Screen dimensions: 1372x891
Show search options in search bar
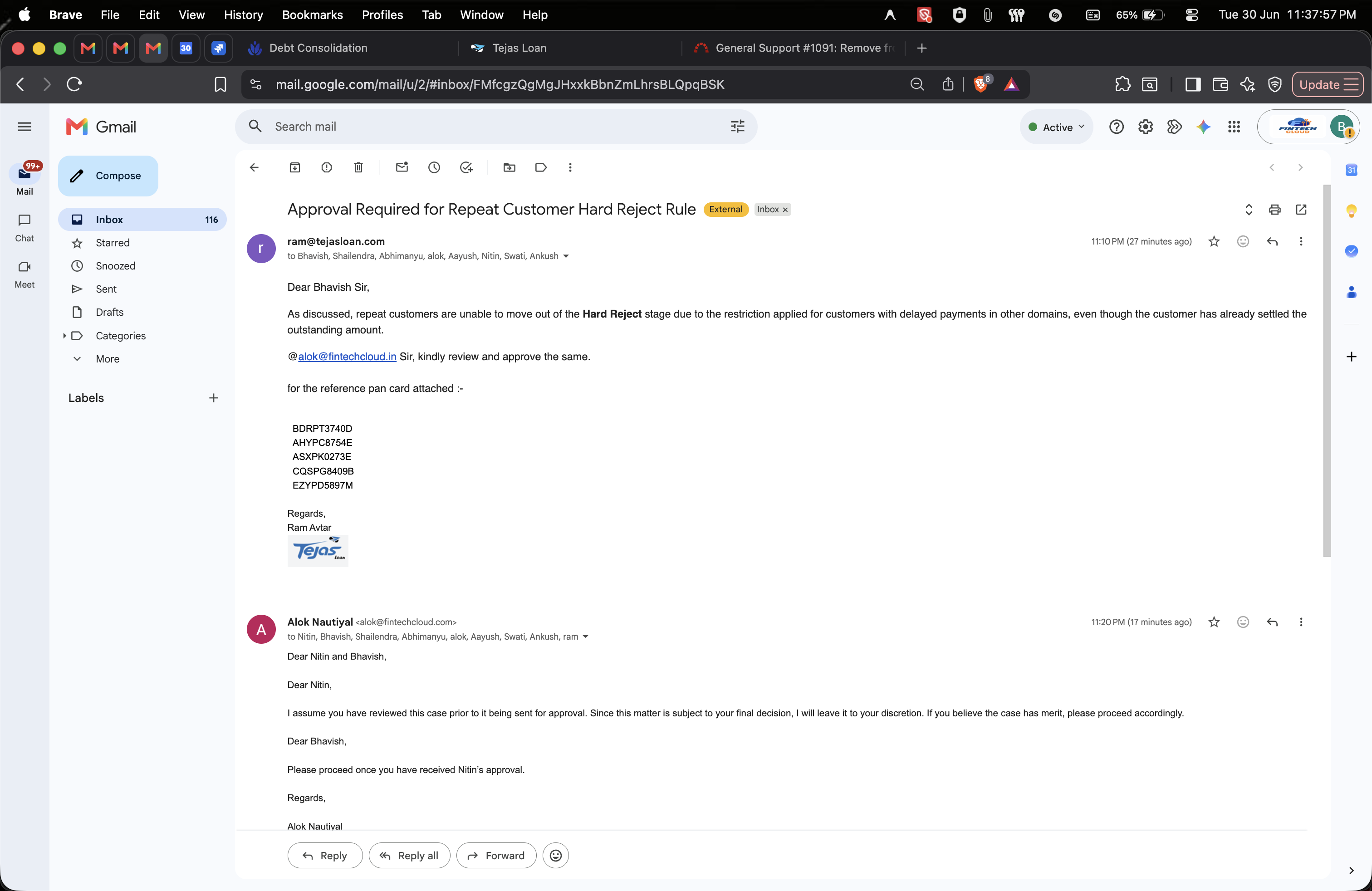pyautogui.click(x=737, y=127)
